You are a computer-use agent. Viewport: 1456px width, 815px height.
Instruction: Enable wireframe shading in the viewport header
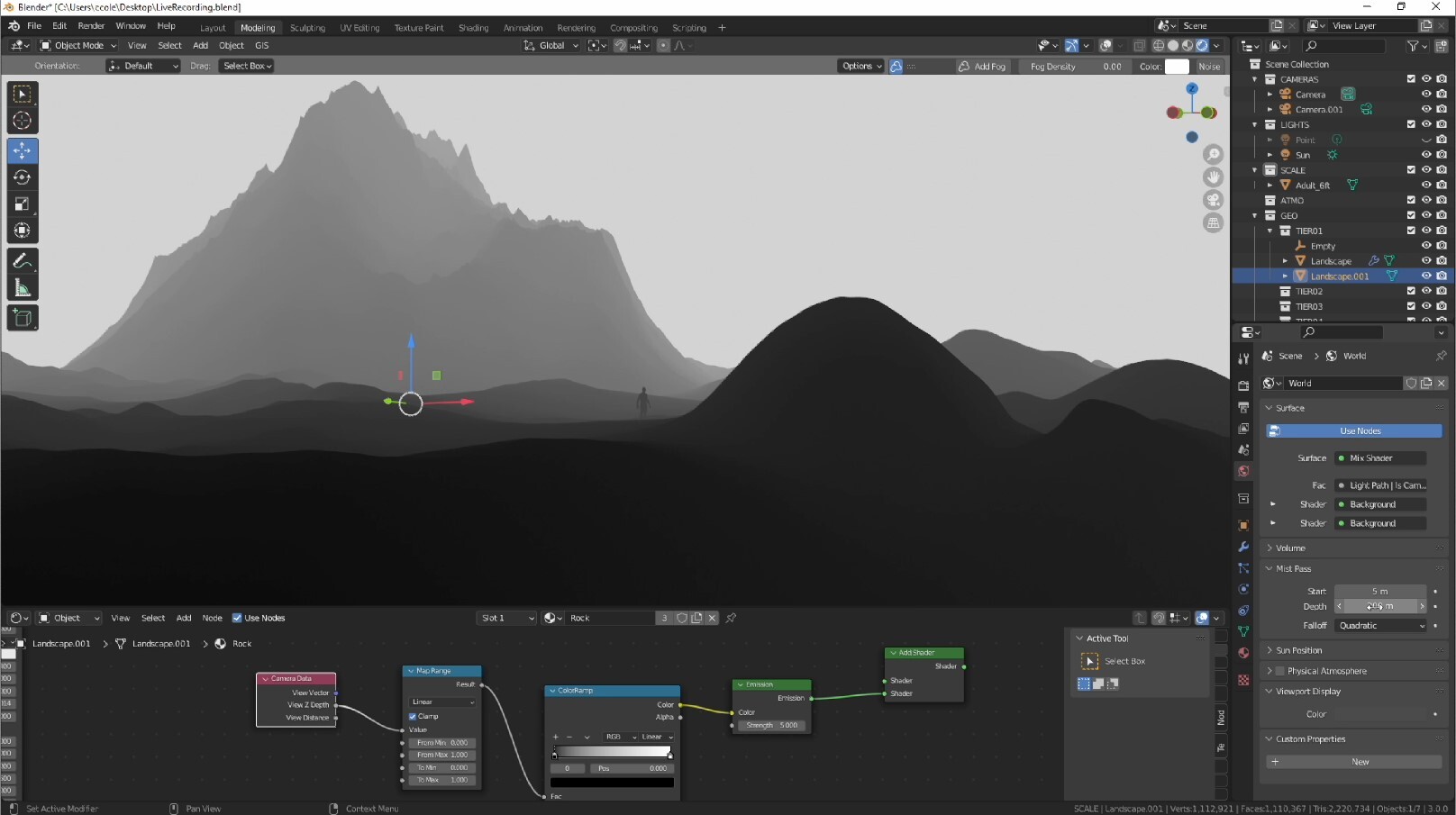point(1159,45)
